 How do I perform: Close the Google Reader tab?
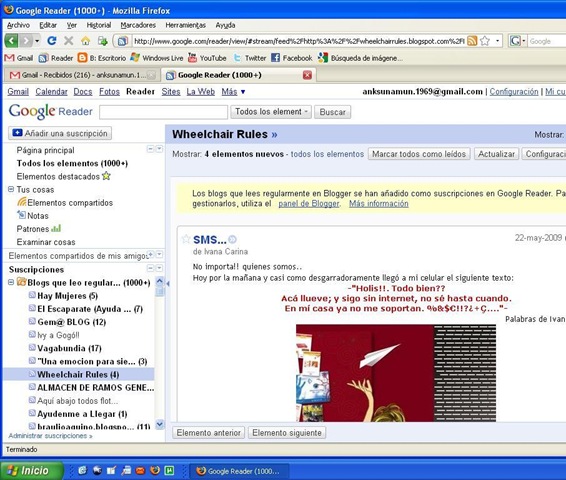tap(307, 75)
